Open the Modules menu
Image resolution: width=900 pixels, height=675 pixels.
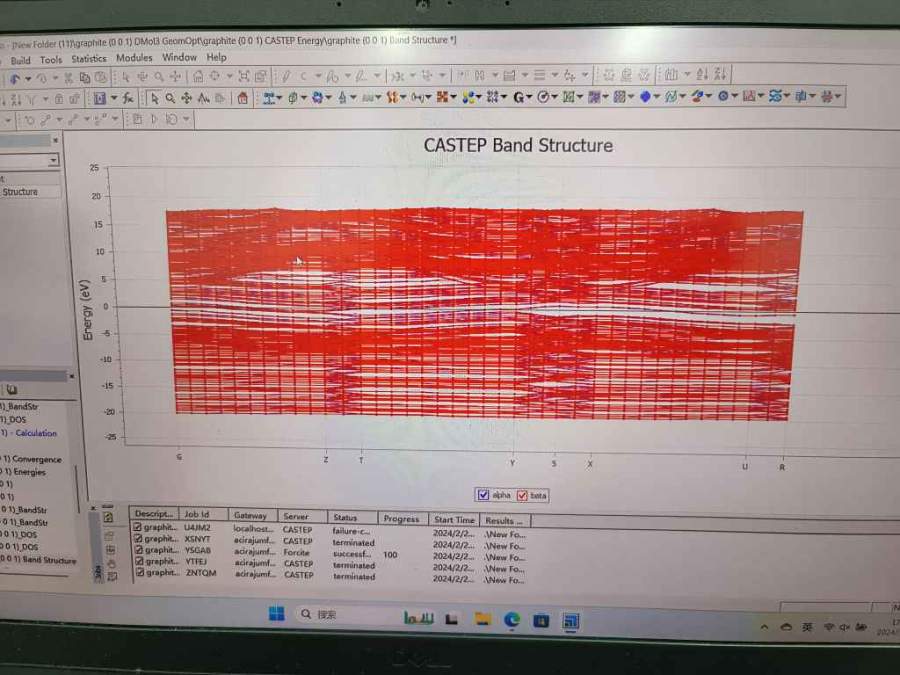click(134, 58)
